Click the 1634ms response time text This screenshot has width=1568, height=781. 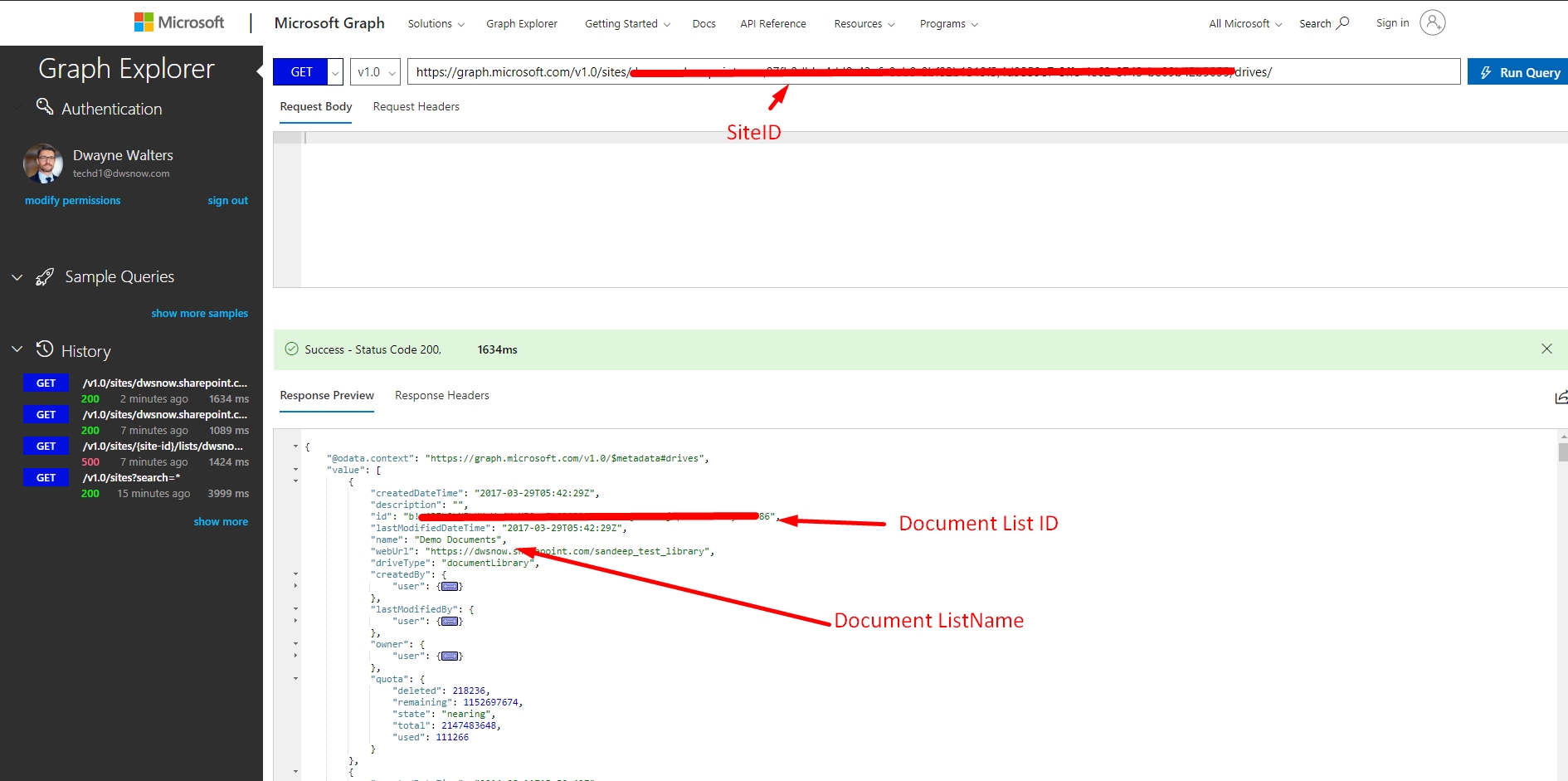(x=497, y=349)
